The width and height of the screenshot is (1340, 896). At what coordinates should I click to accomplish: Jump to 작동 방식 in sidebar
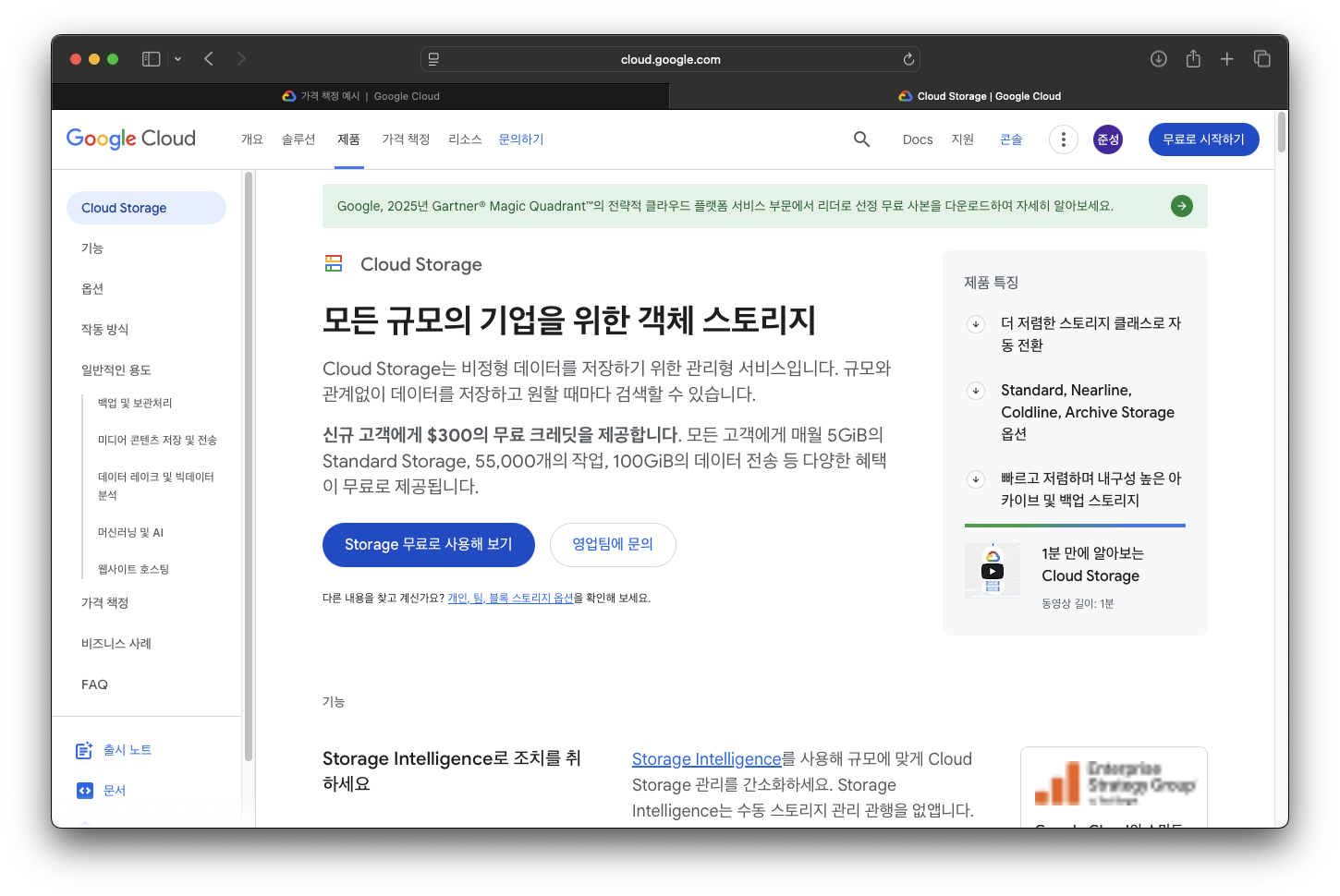click(104, 330)
